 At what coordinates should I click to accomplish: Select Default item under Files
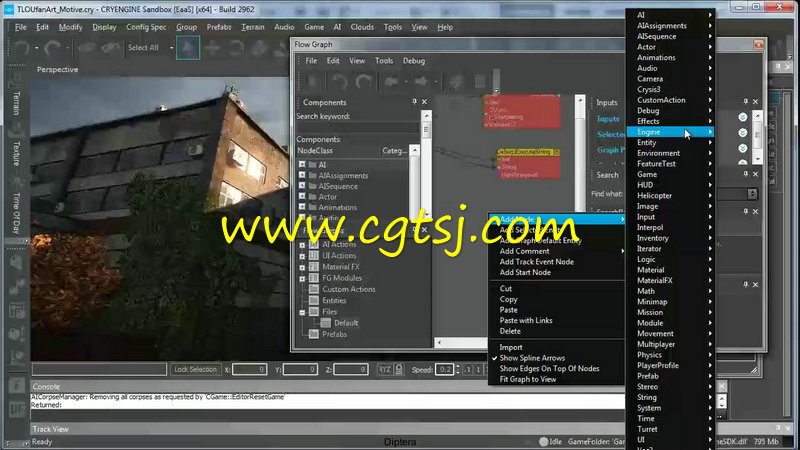tap(346, 323)
